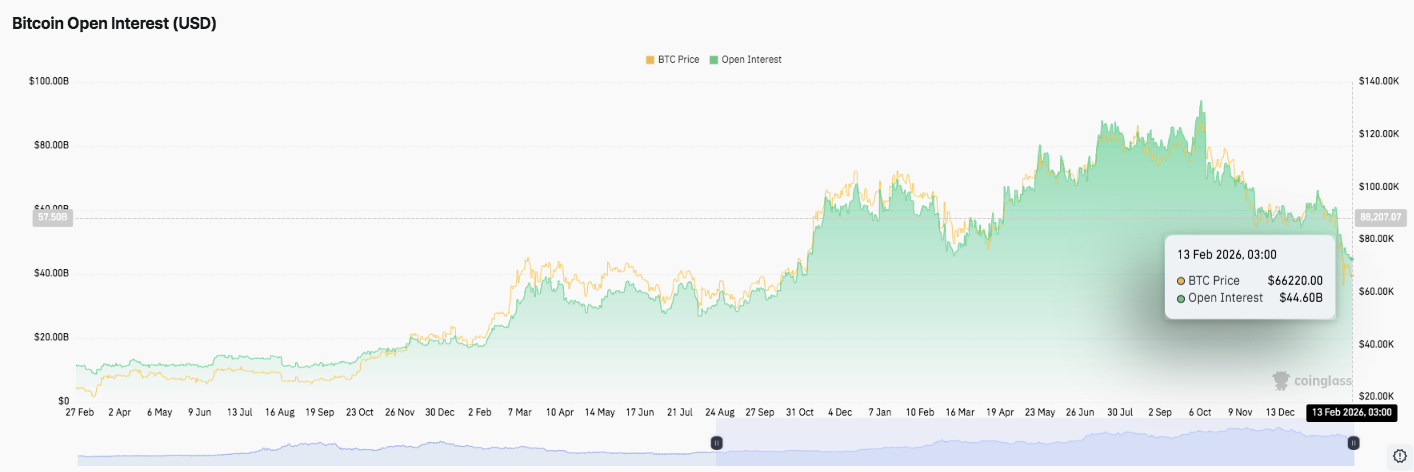Click the coinglass watermark logo
1414x472 pixels.
coord(1311,380)
